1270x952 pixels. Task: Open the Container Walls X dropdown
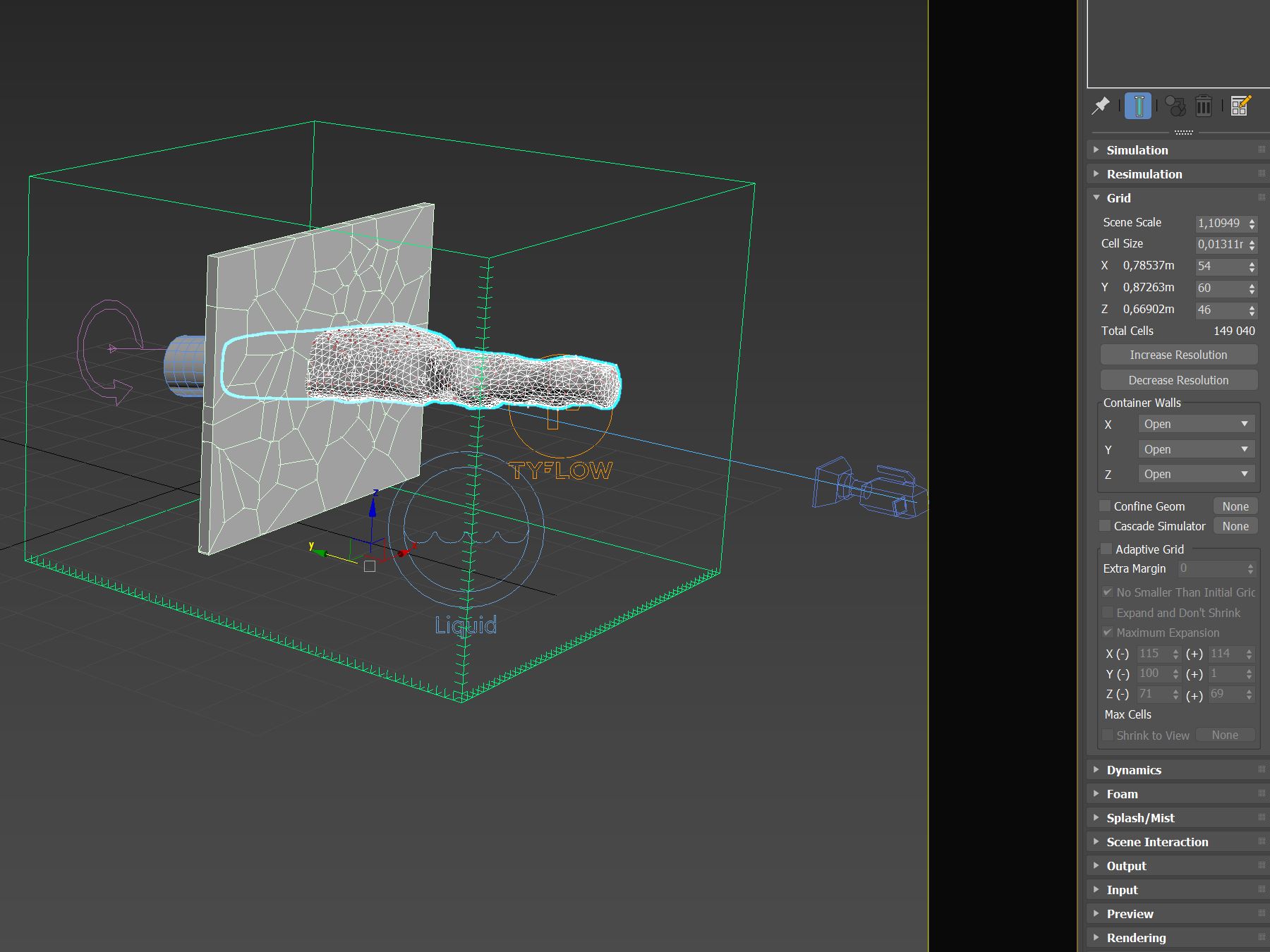click(x=1197, y=425)
